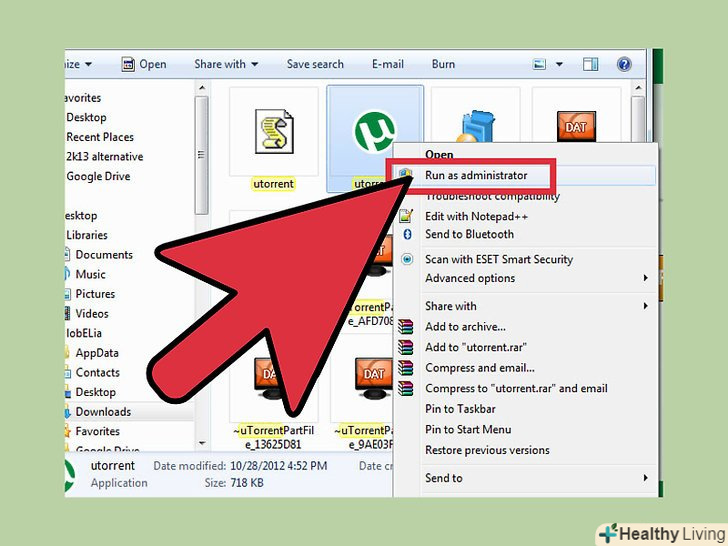This screenshot has width=728, height=546.
Task: Click the Bluetooth icon in context menu
Action: [407, 234]
